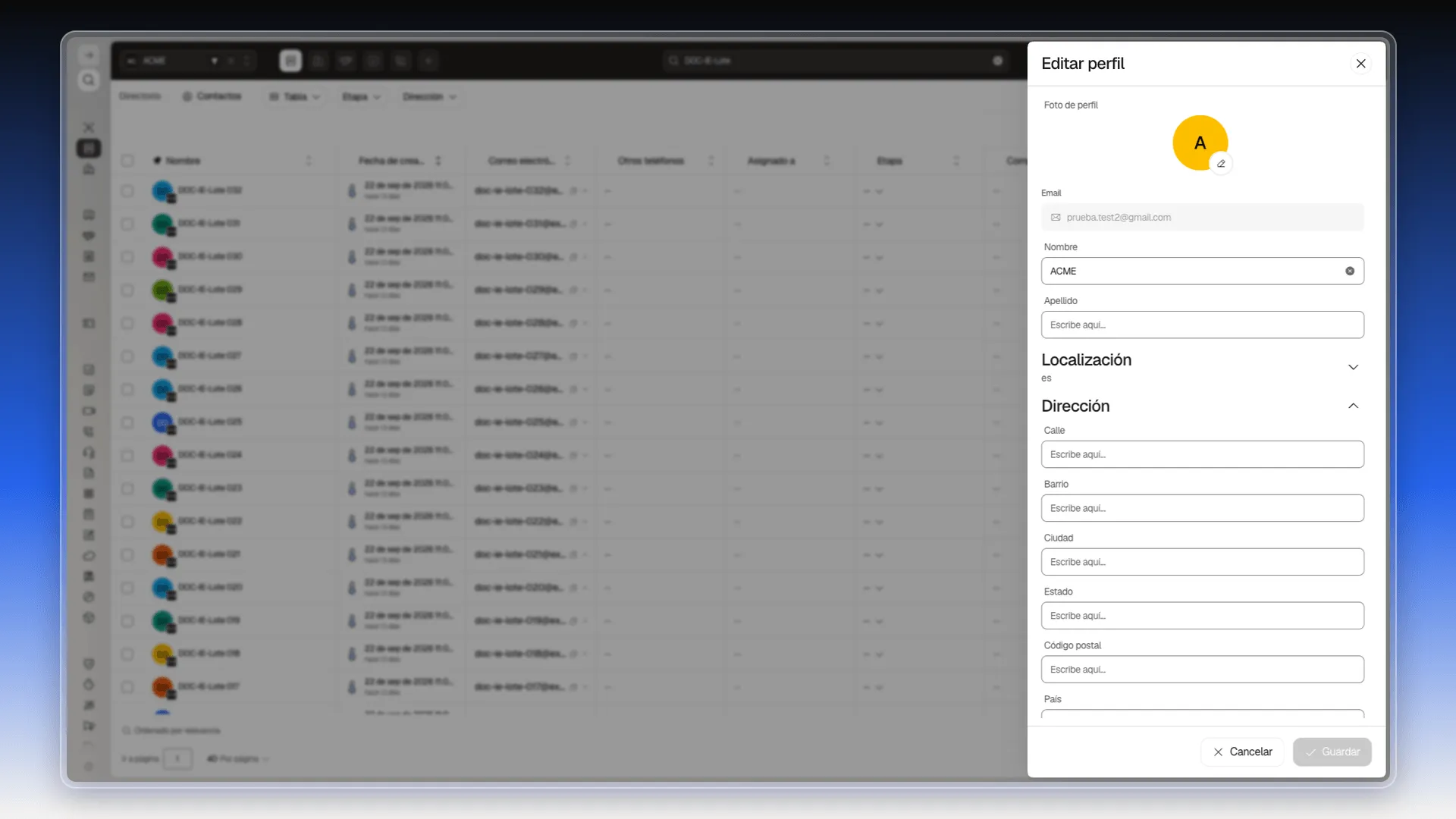
Task: Click the search box in top bar
Action: pyautogui.click(x=834, y=61)
